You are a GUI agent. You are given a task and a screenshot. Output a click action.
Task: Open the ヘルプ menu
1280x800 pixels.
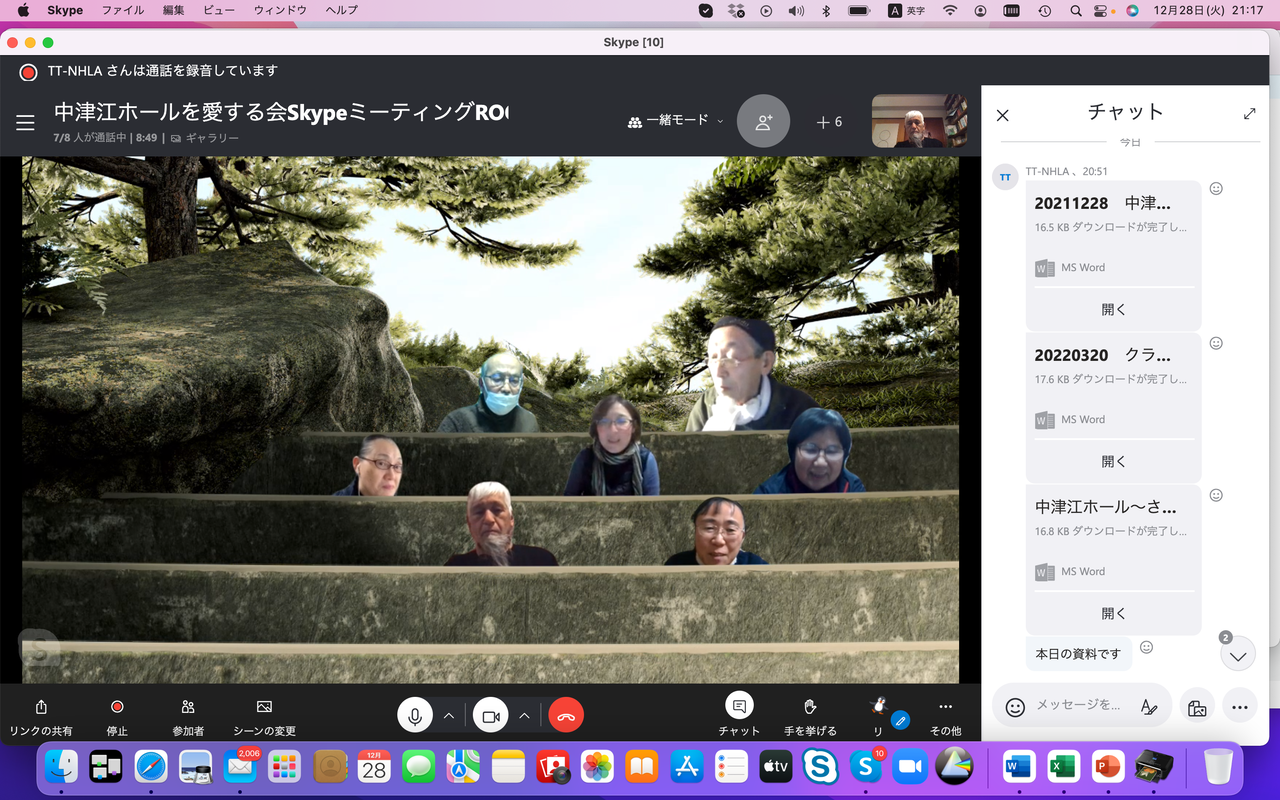tap(342, 11)
